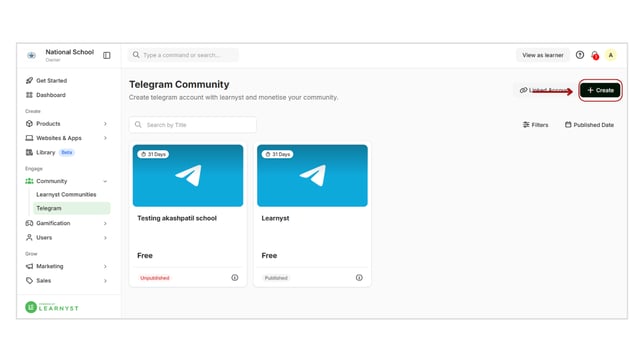Expand the Users chevron

tap(106, 238)
